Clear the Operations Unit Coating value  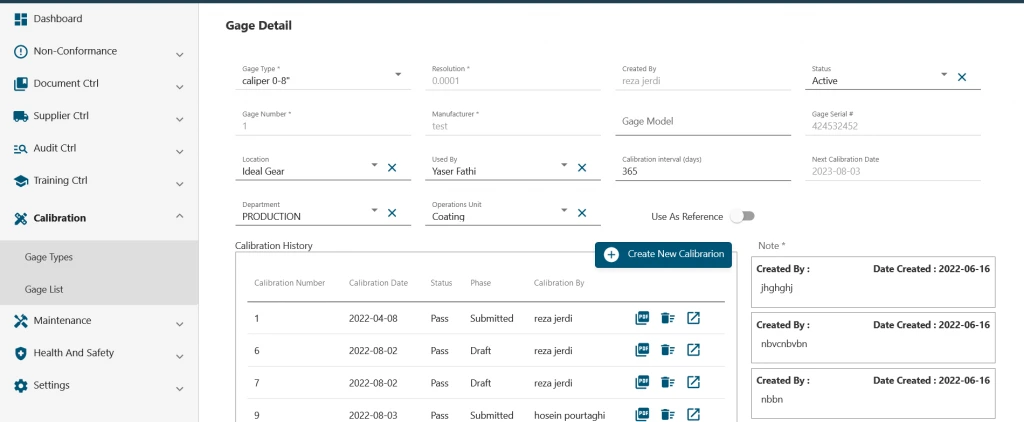point(582,213)
